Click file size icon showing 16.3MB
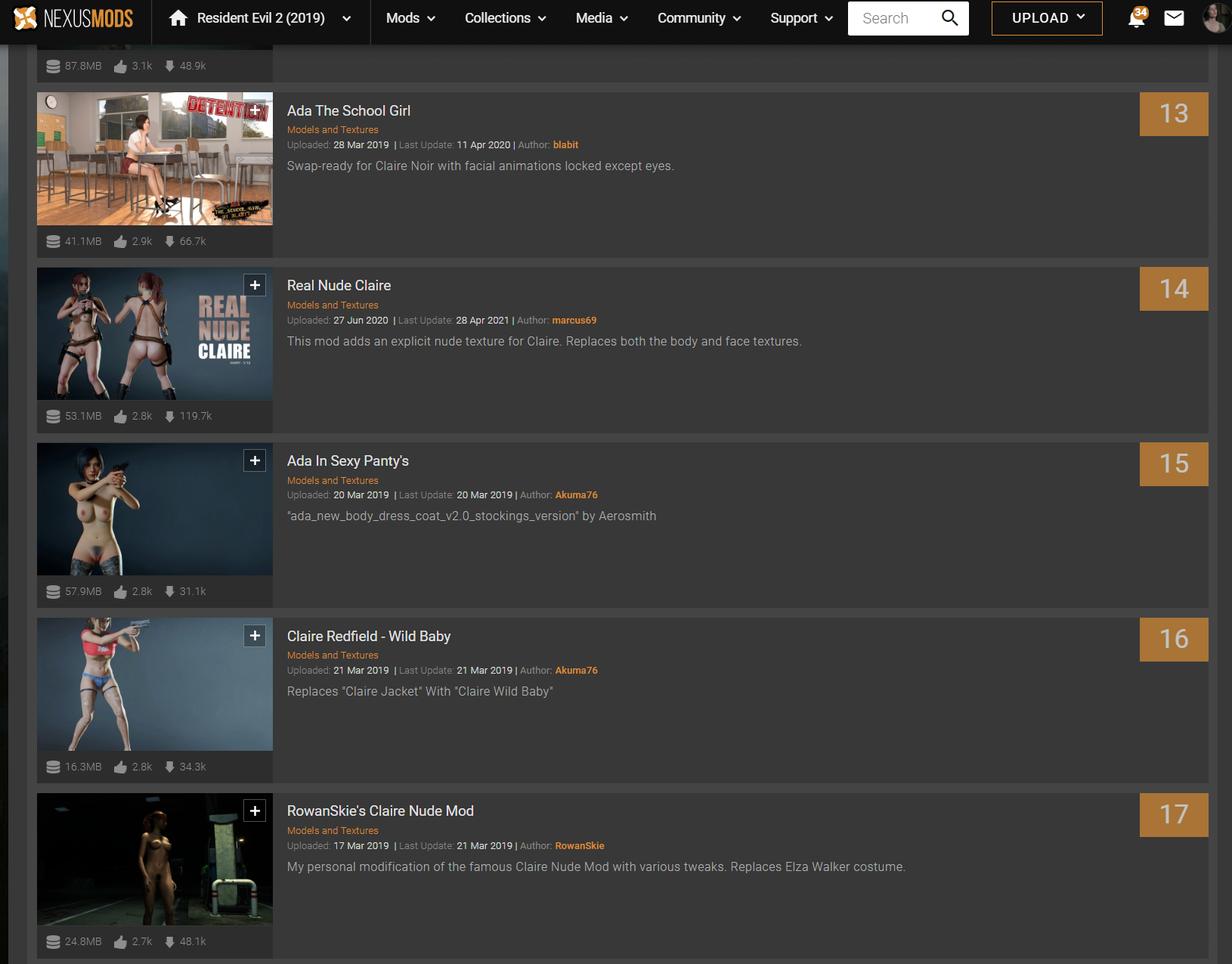 53,767
